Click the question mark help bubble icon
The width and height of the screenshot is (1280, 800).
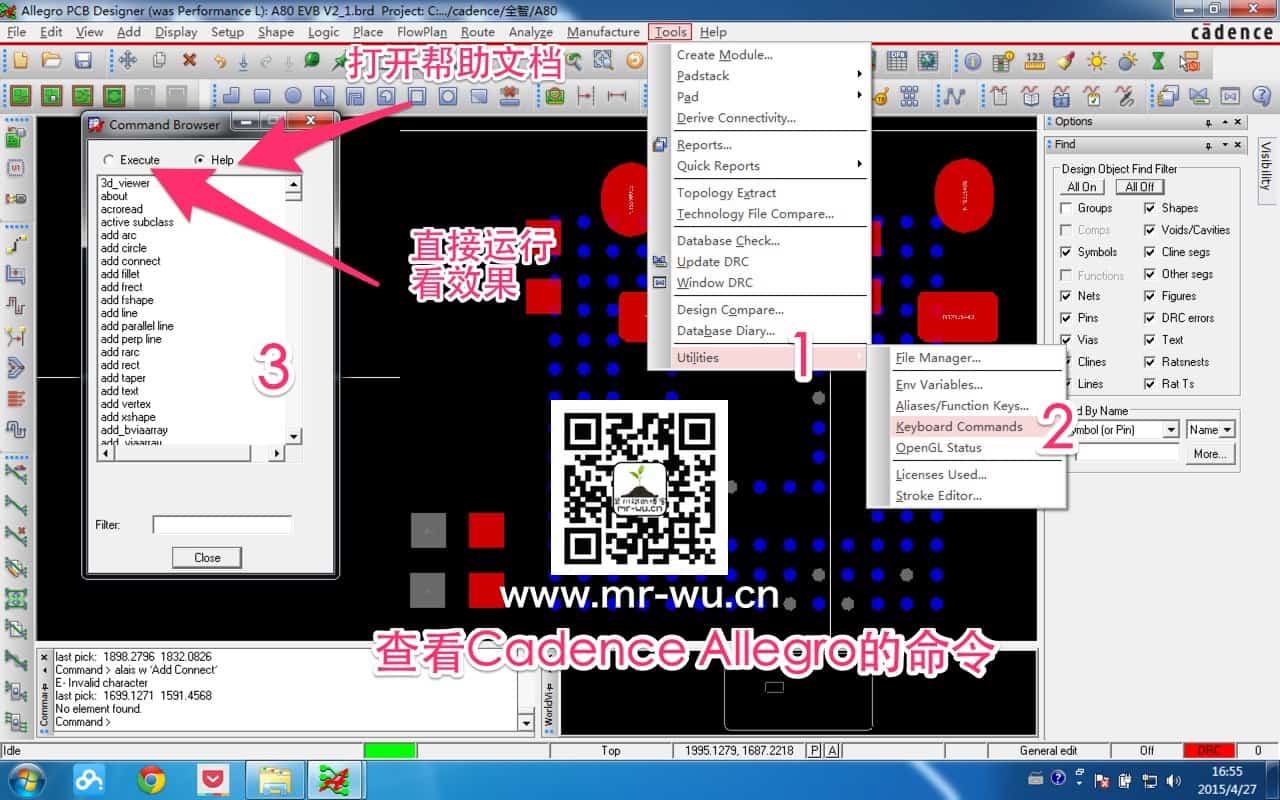[1260, 96]
